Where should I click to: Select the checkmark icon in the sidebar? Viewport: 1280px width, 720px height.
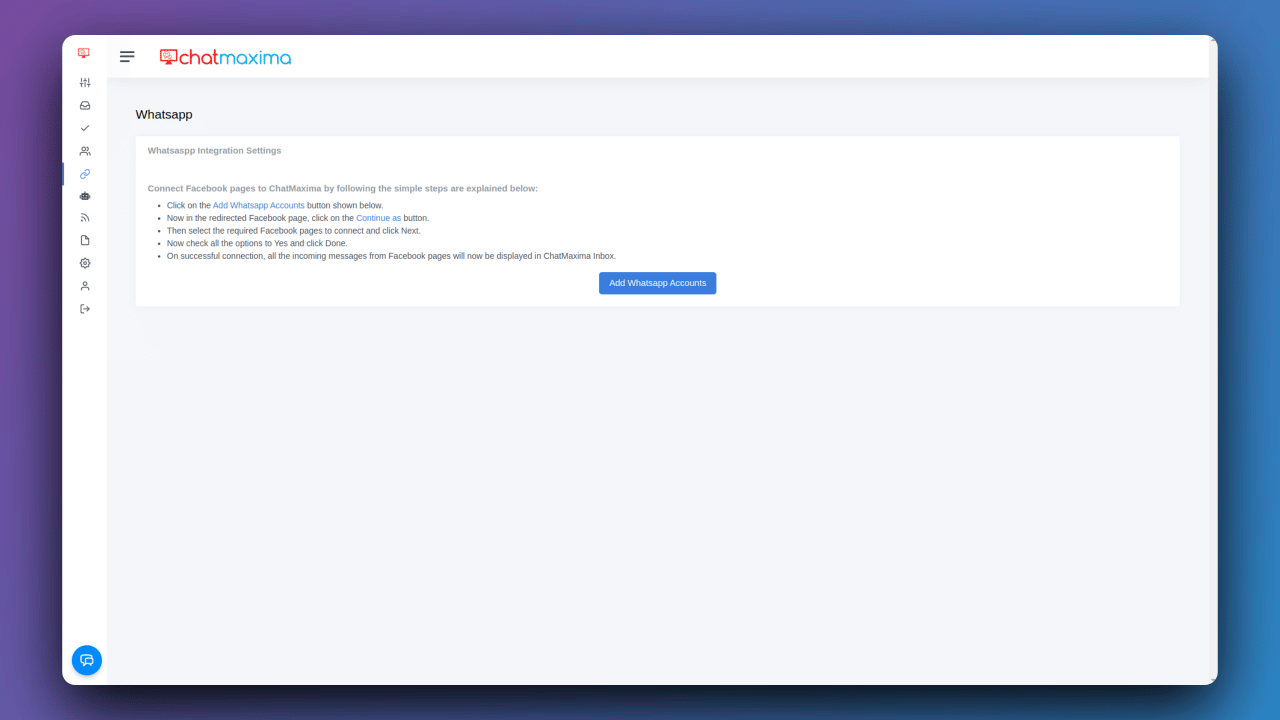click(85, 128)
